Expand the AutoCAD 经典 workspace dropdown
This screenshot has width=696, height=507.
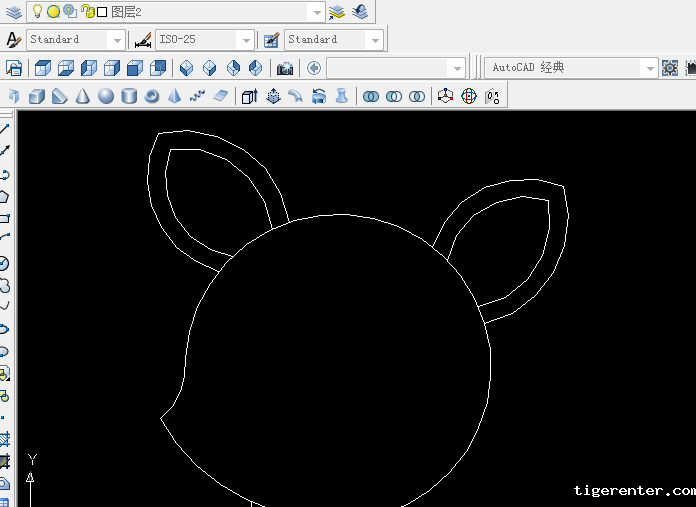(650, 68)
